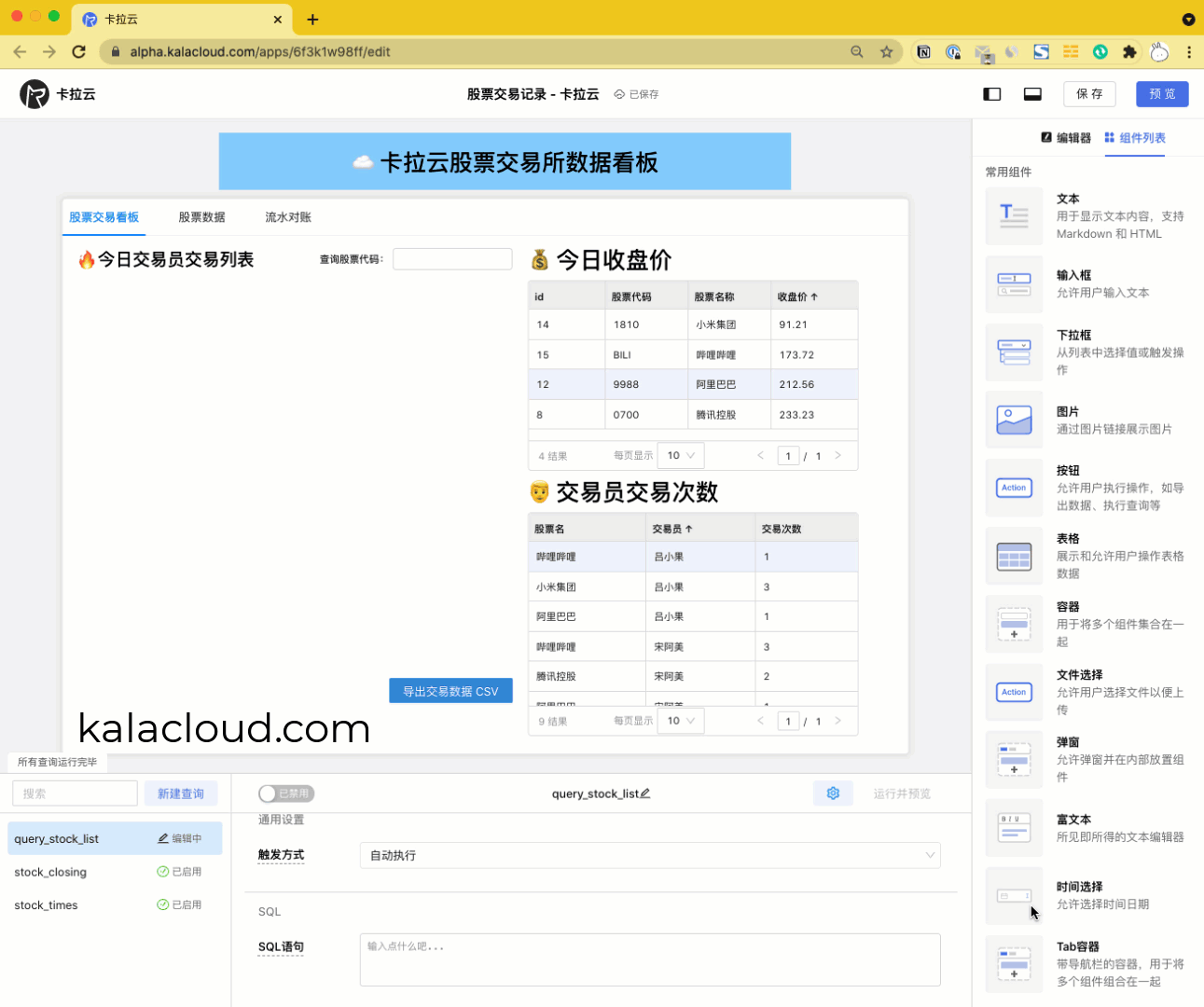Focus the SQL语句 text area
1204x1007 pixels.
(650, 959)
